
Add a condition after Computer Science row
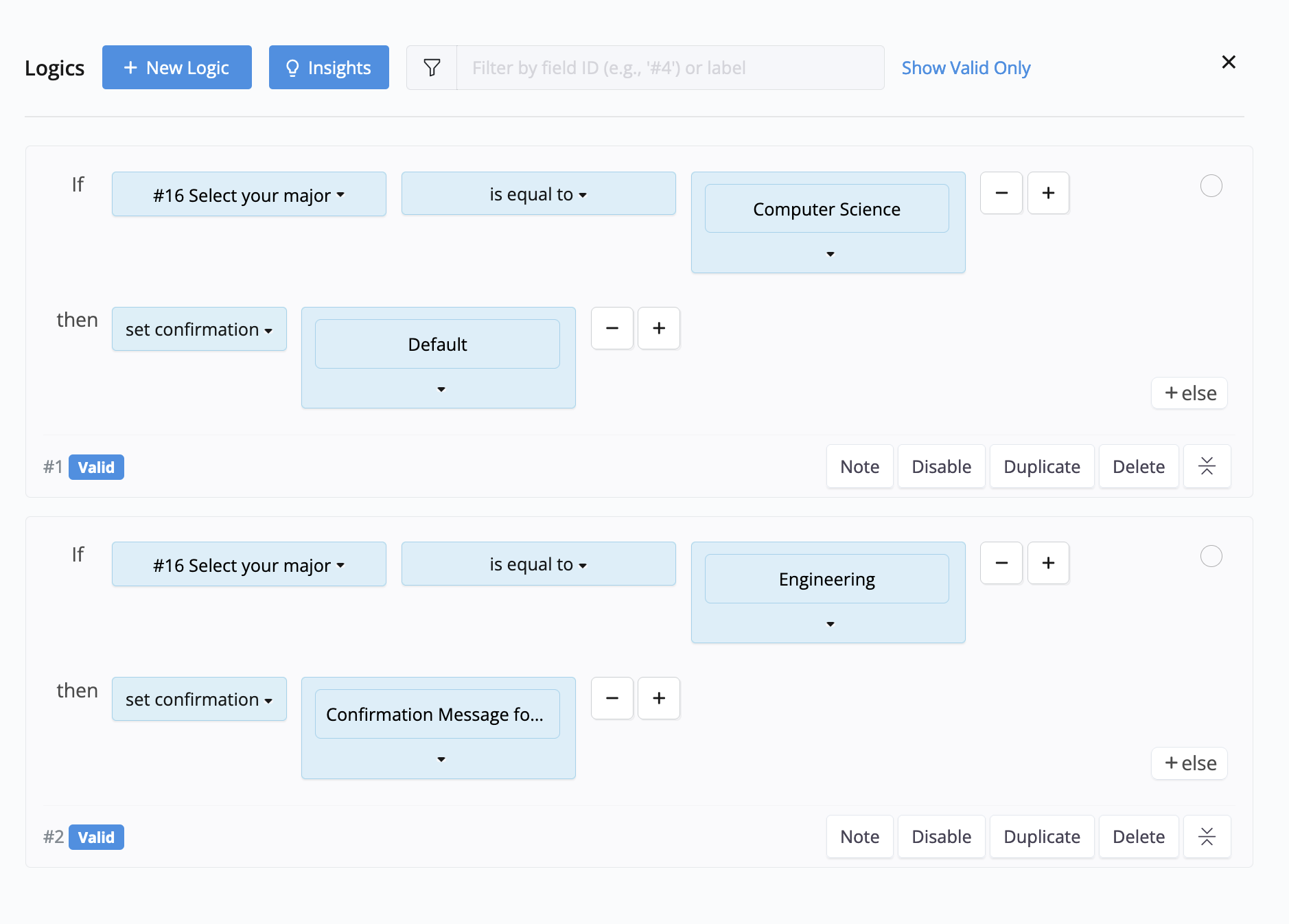pos(1048,194)
